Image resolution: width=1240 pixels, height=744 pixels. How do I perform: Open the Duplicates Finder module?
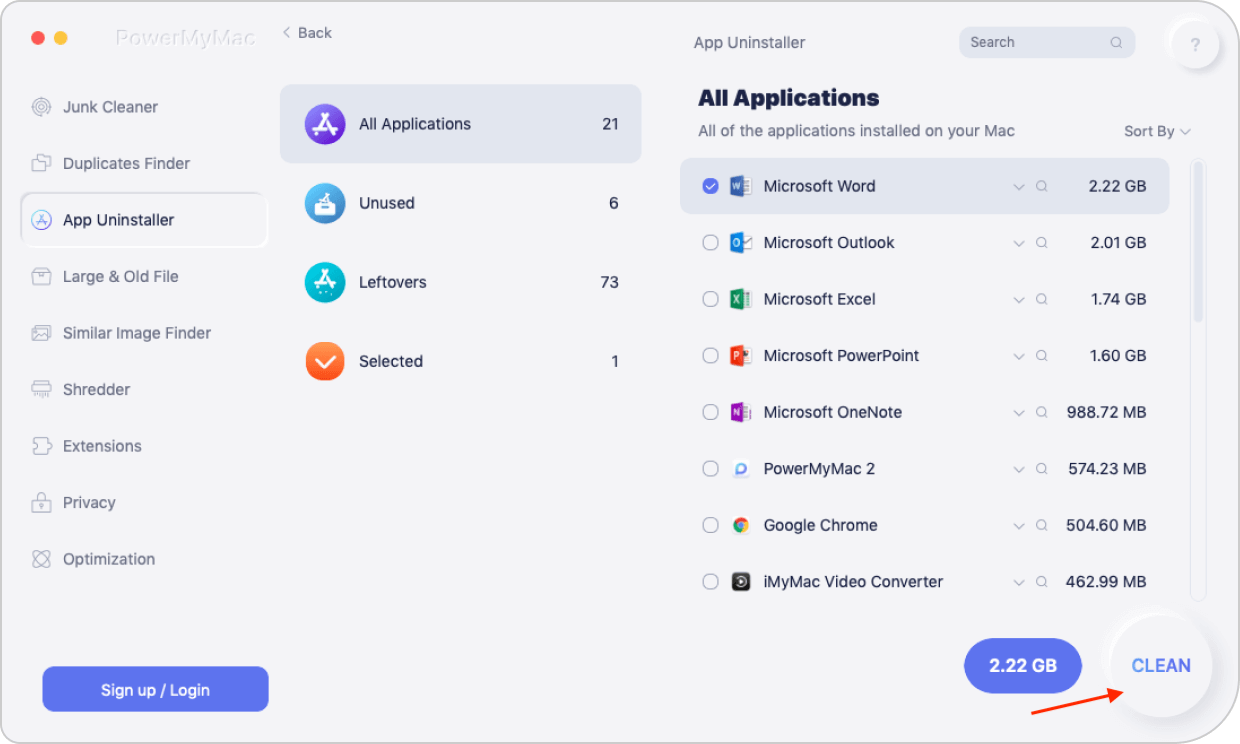[x=144, y=163]
